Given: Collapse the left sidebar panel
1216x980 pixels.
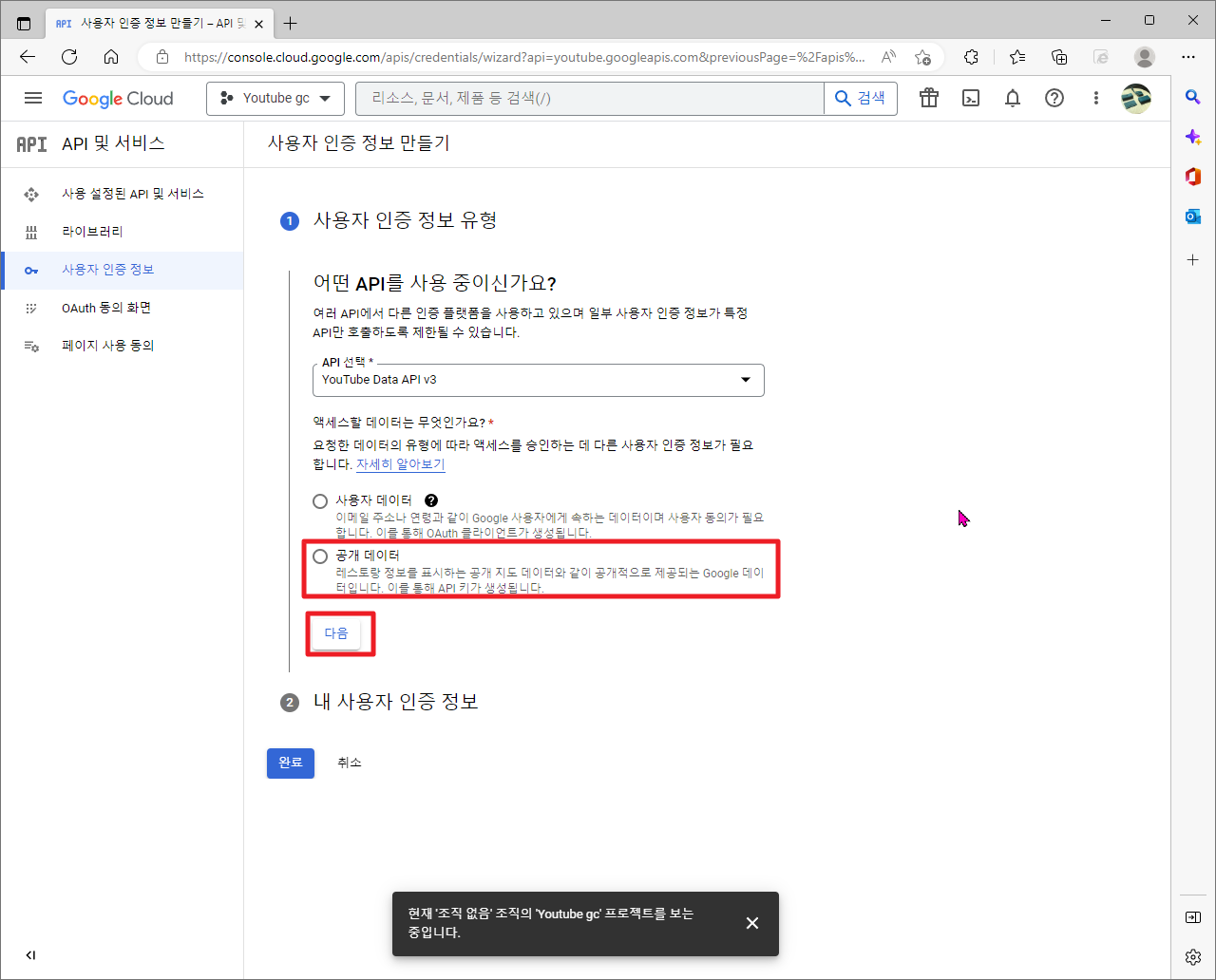Looking at the screenshot, I should click(30, 955).
